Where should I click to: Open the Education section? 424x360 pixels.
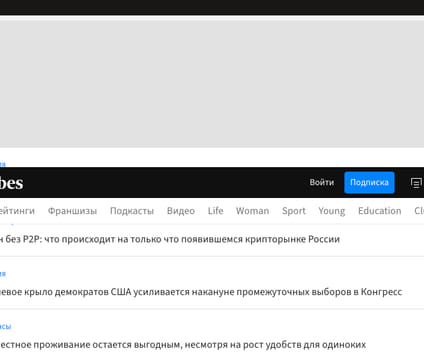[380, 211]
